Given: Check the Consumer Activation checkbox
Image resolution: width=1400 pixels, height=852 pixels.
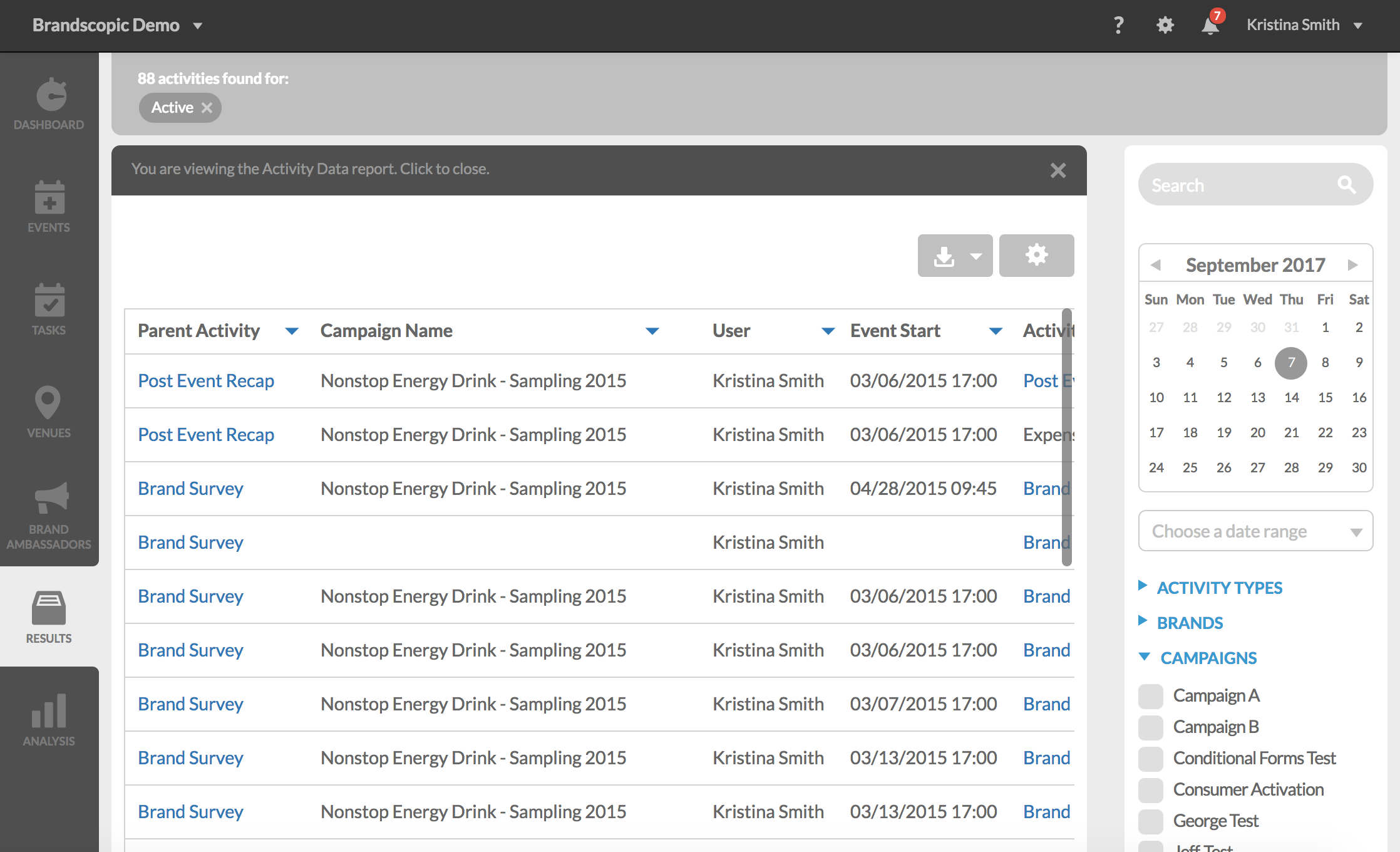Looking at the screenshot, I should pyautogui.click(x=1151, y=790).
